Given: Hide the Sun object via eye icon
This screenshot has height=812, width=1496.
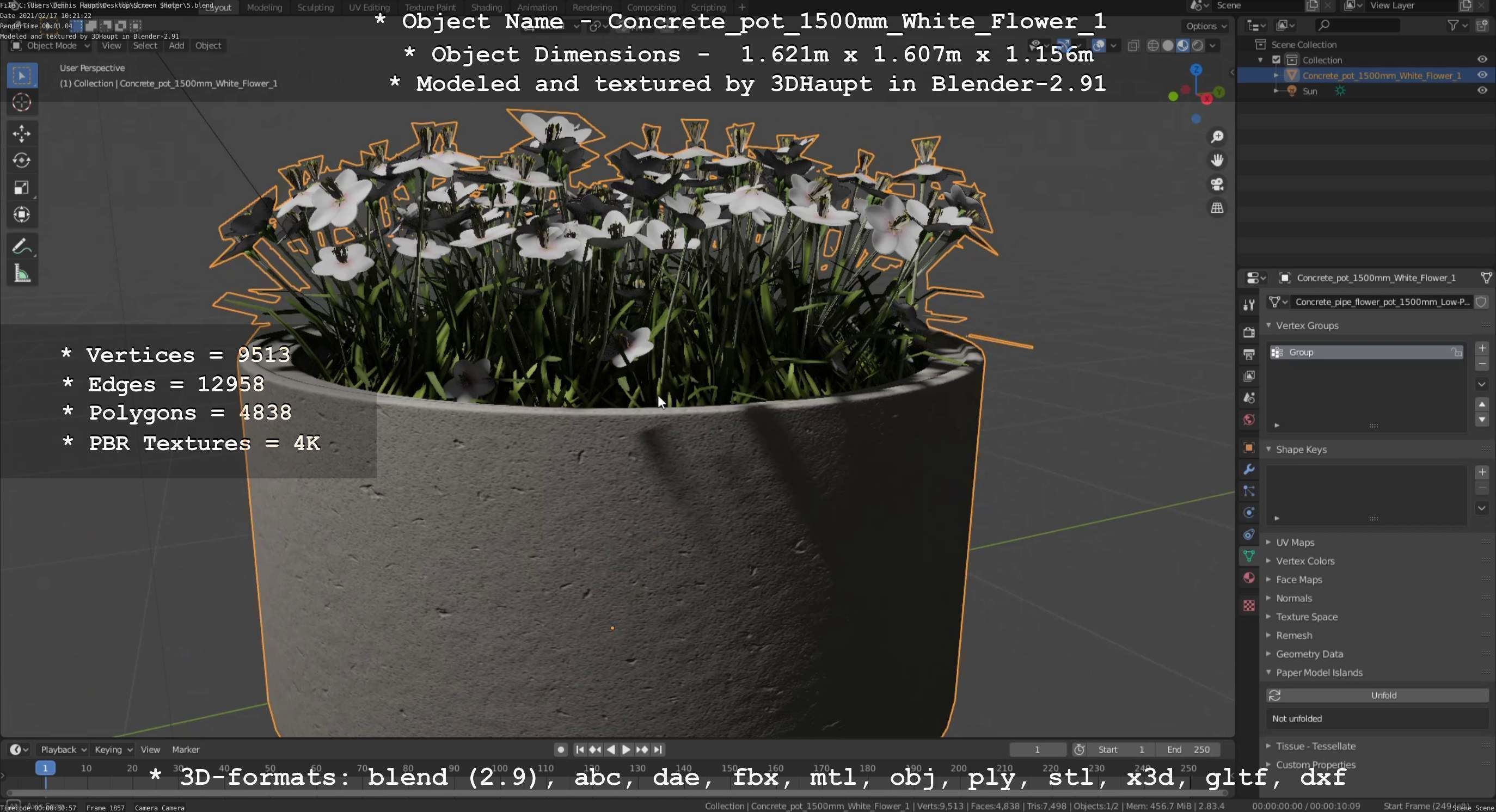Looking at the screenshot, I should pos(1482,90).
